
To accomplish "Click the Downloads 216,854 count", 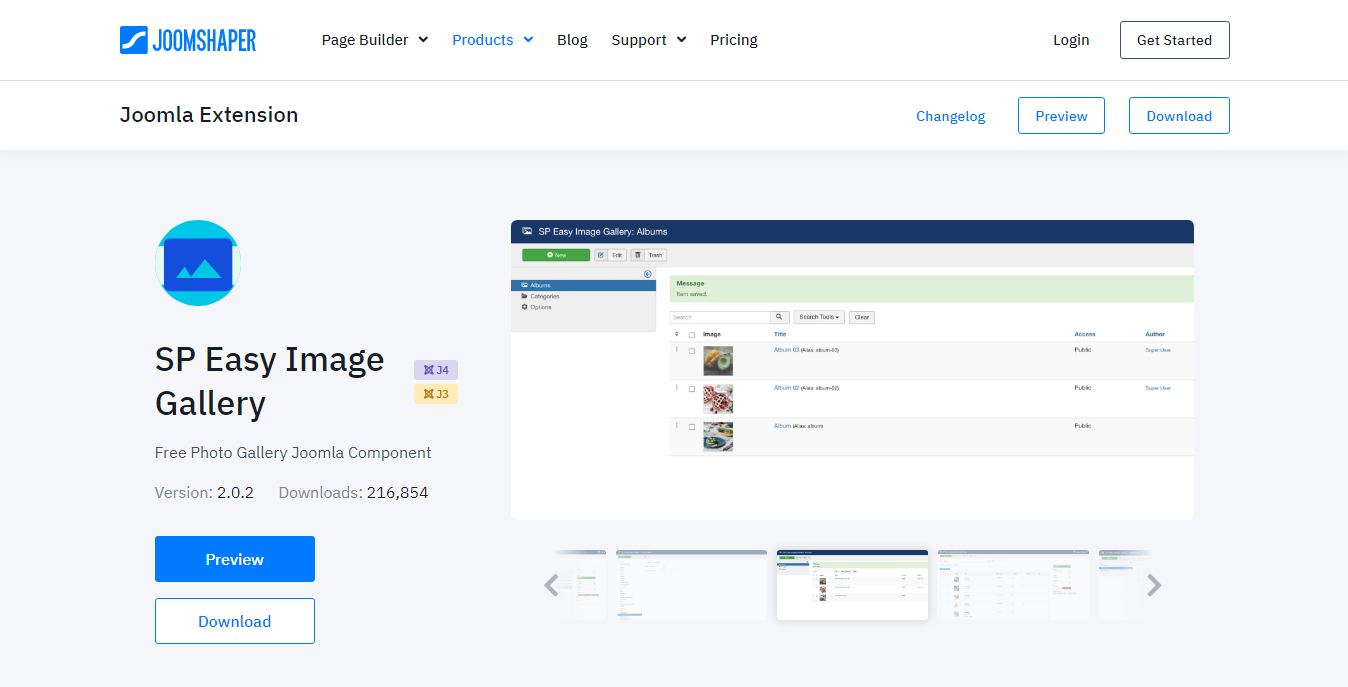I will point(353,493).
